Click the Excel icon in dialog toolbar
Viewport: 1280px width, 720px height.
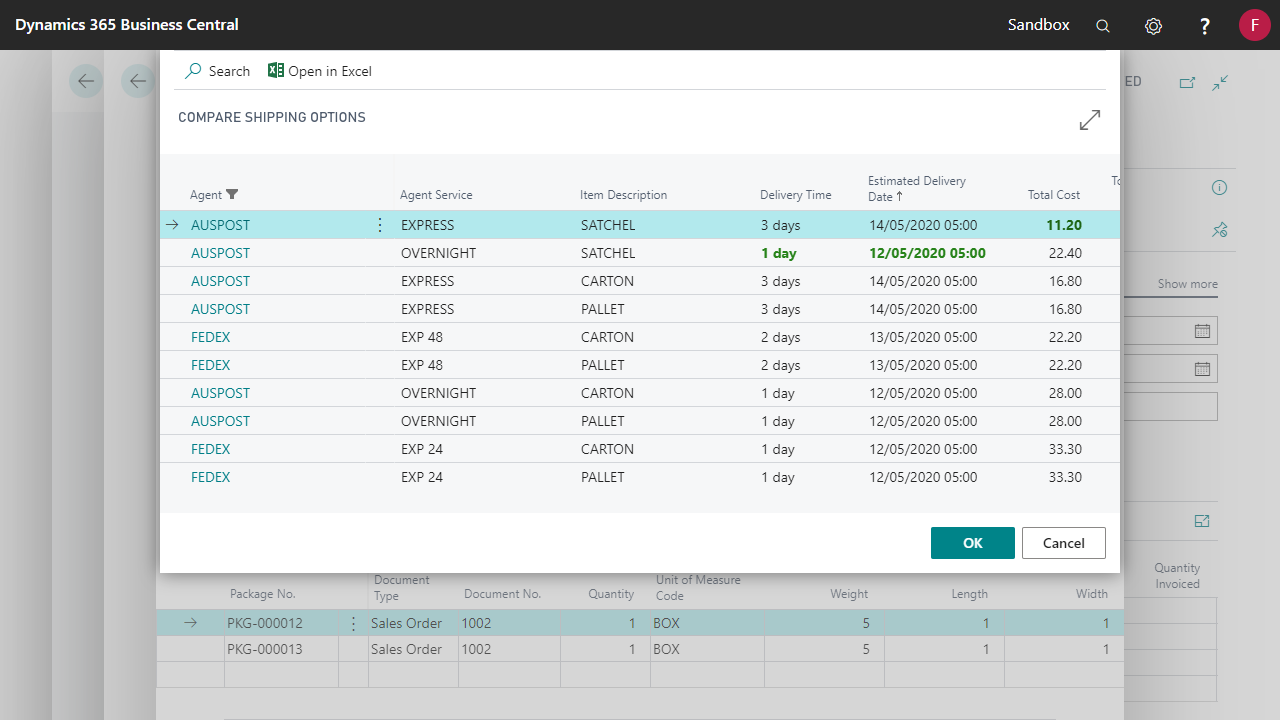pyautogui.click(x=276, y=71)
